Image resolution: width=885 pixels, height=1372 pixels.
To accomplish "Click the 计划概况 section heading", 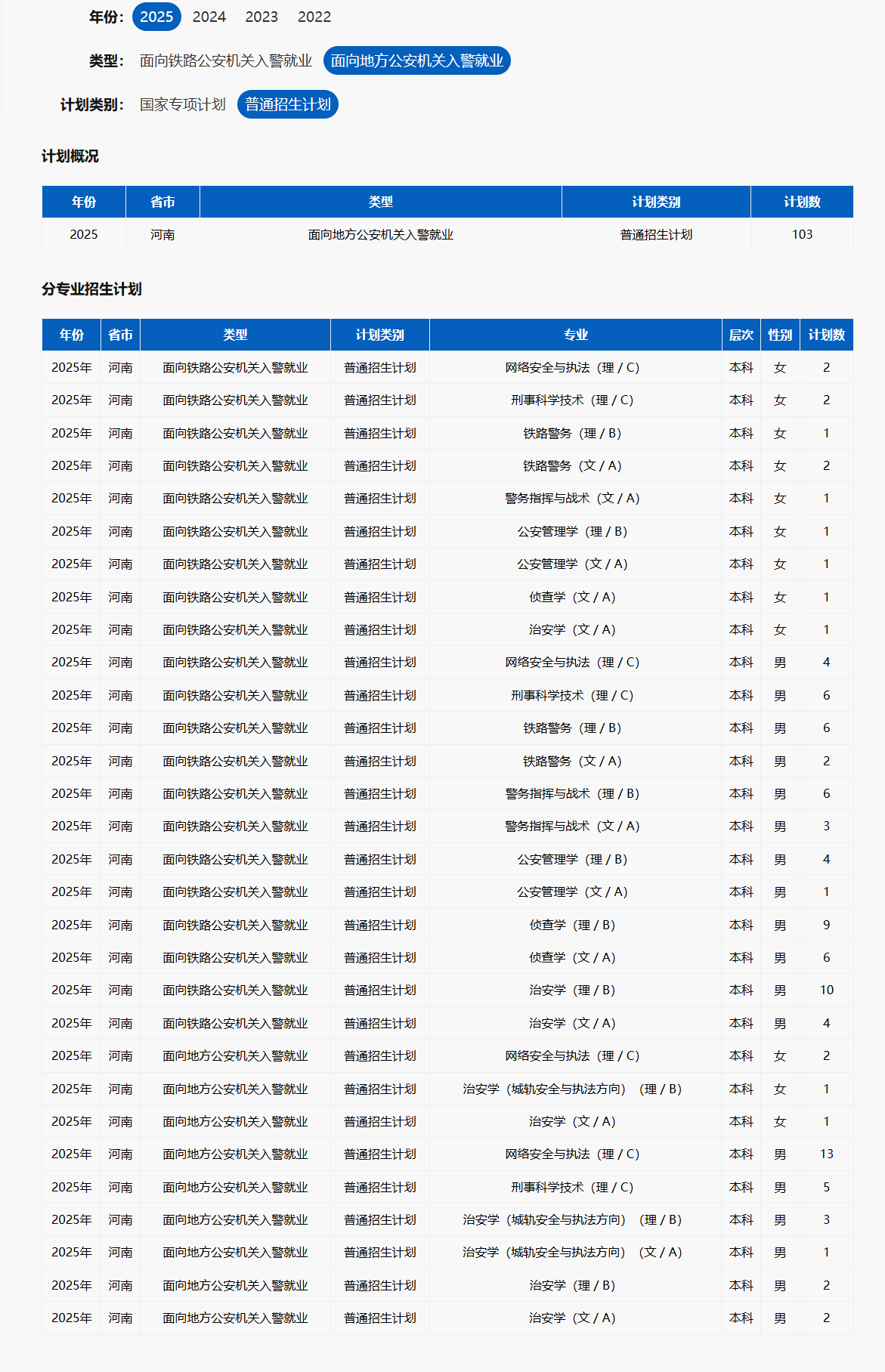I will tap(70, 156).
